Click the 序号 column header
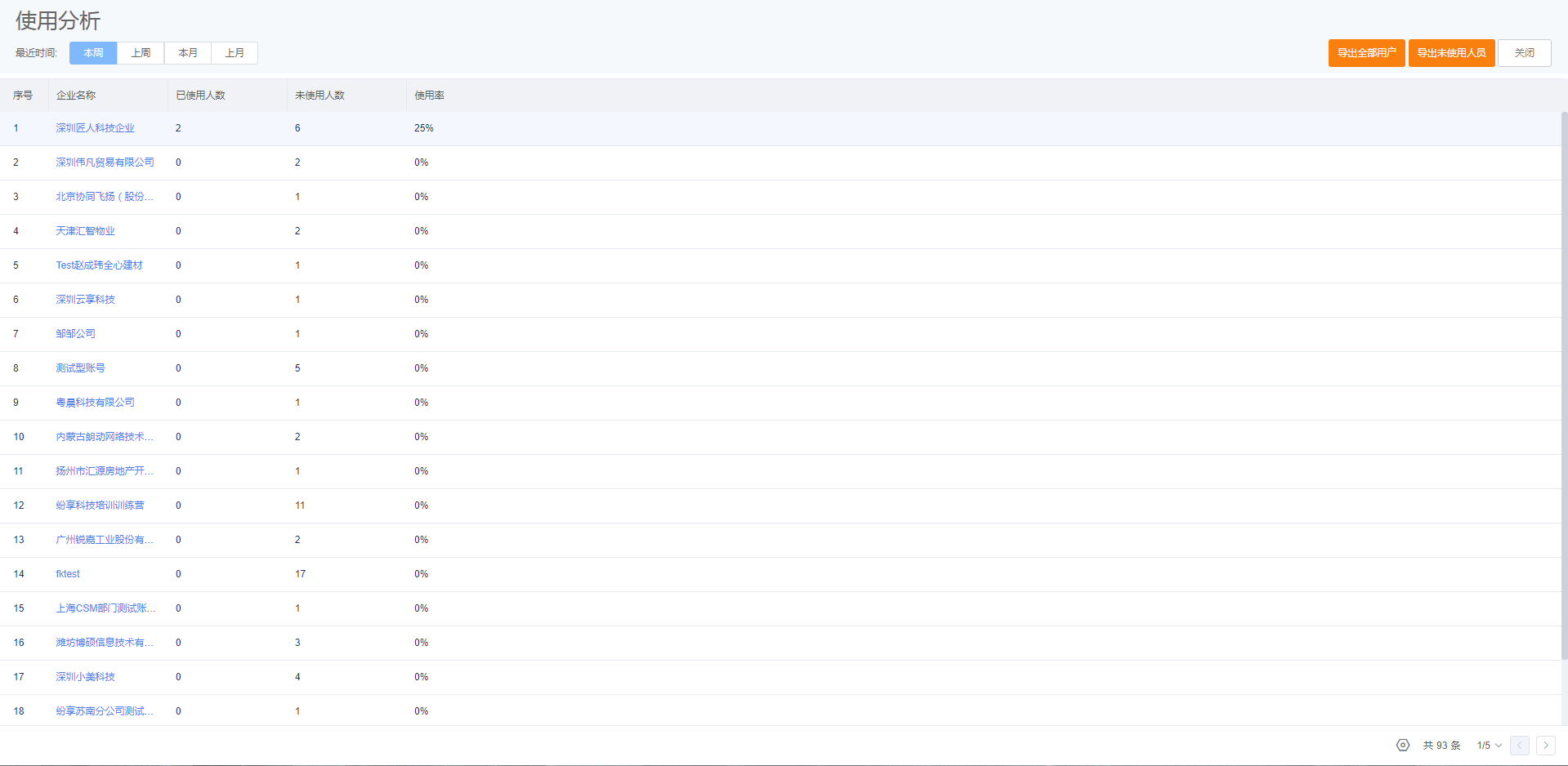 pyautogui.click(x=23, y=96)
